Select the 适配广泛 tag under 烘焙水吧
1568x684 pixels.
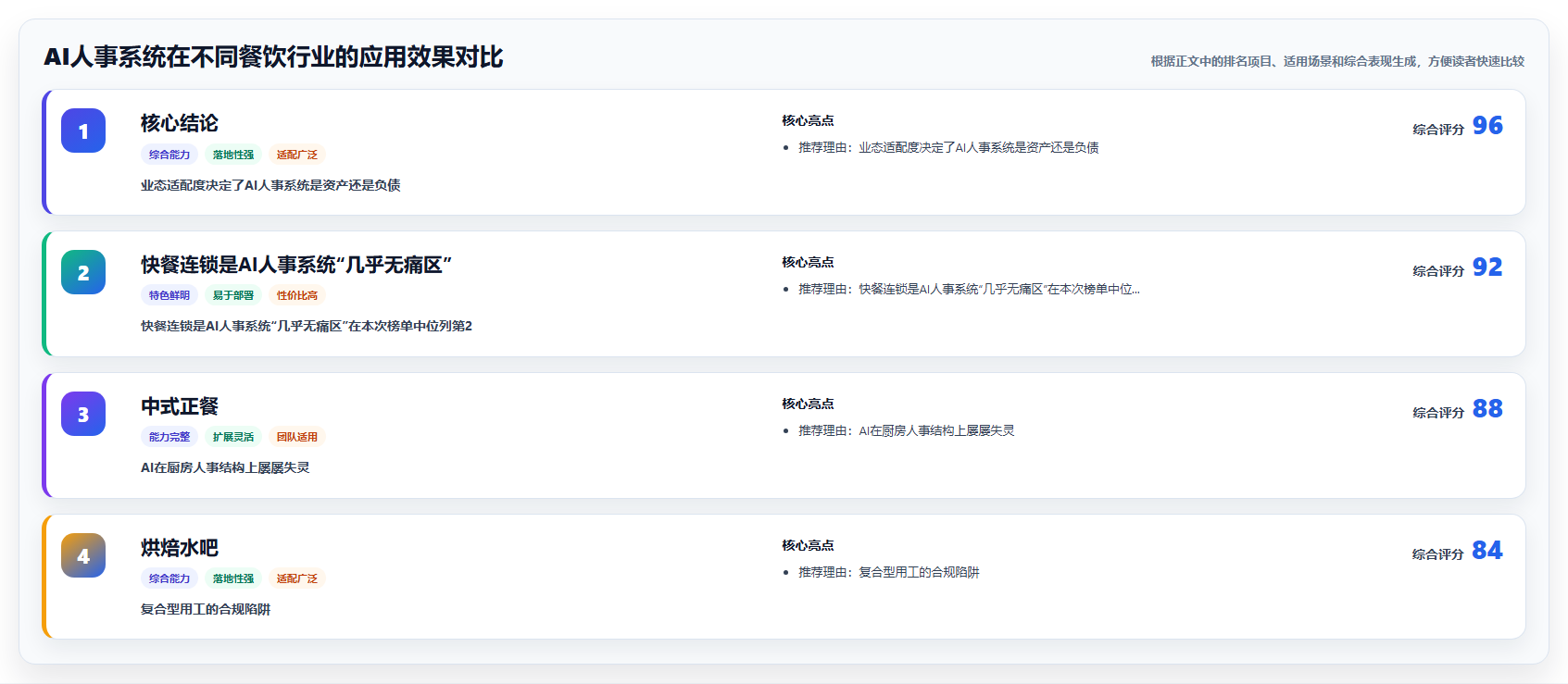[297, 578]
